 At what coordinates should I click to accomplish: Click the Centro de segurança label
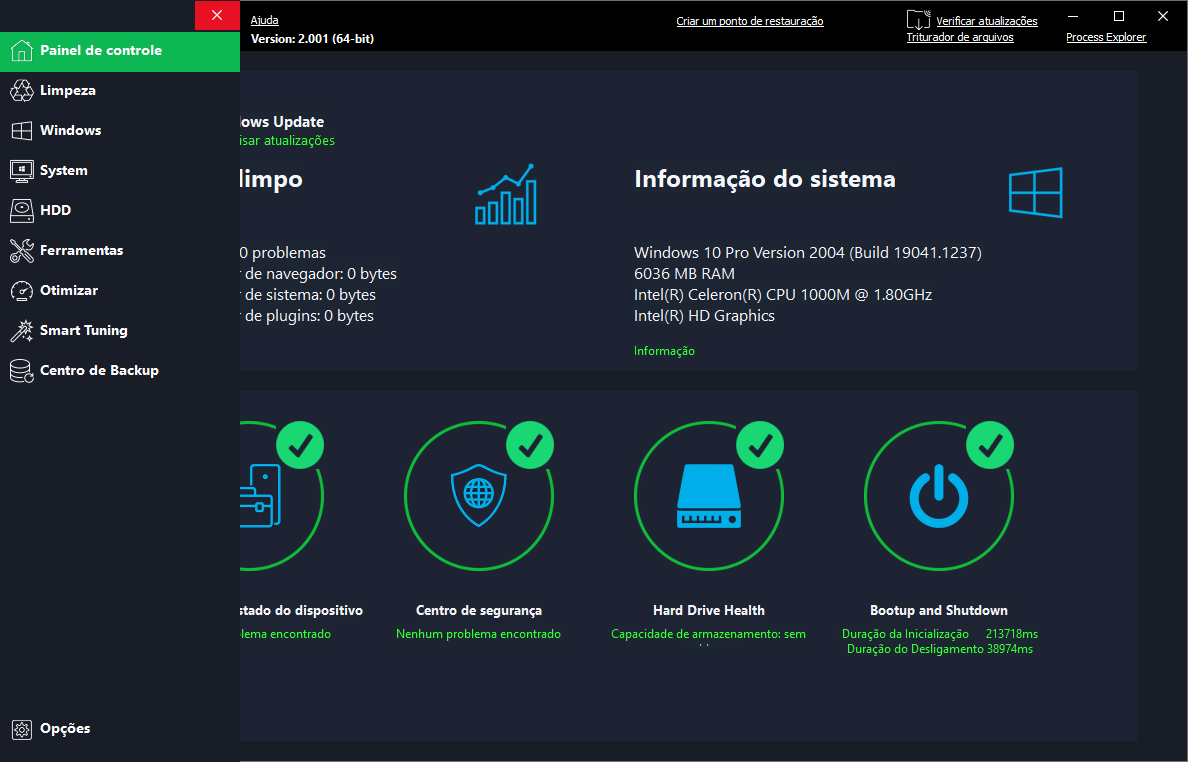(479, 611)
